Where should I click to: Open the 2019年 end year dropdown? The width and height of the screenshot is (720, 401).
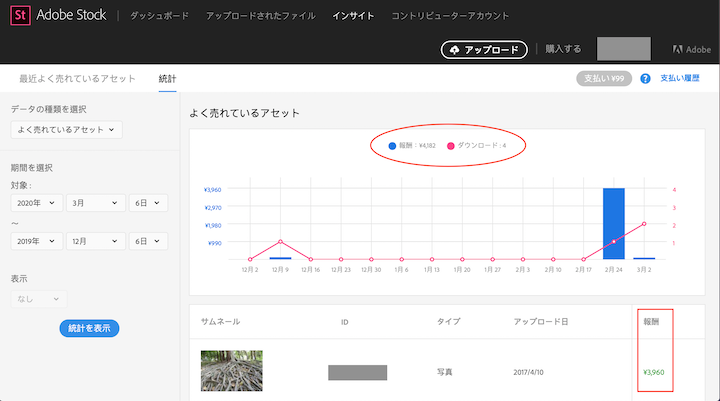click(36, 241)
